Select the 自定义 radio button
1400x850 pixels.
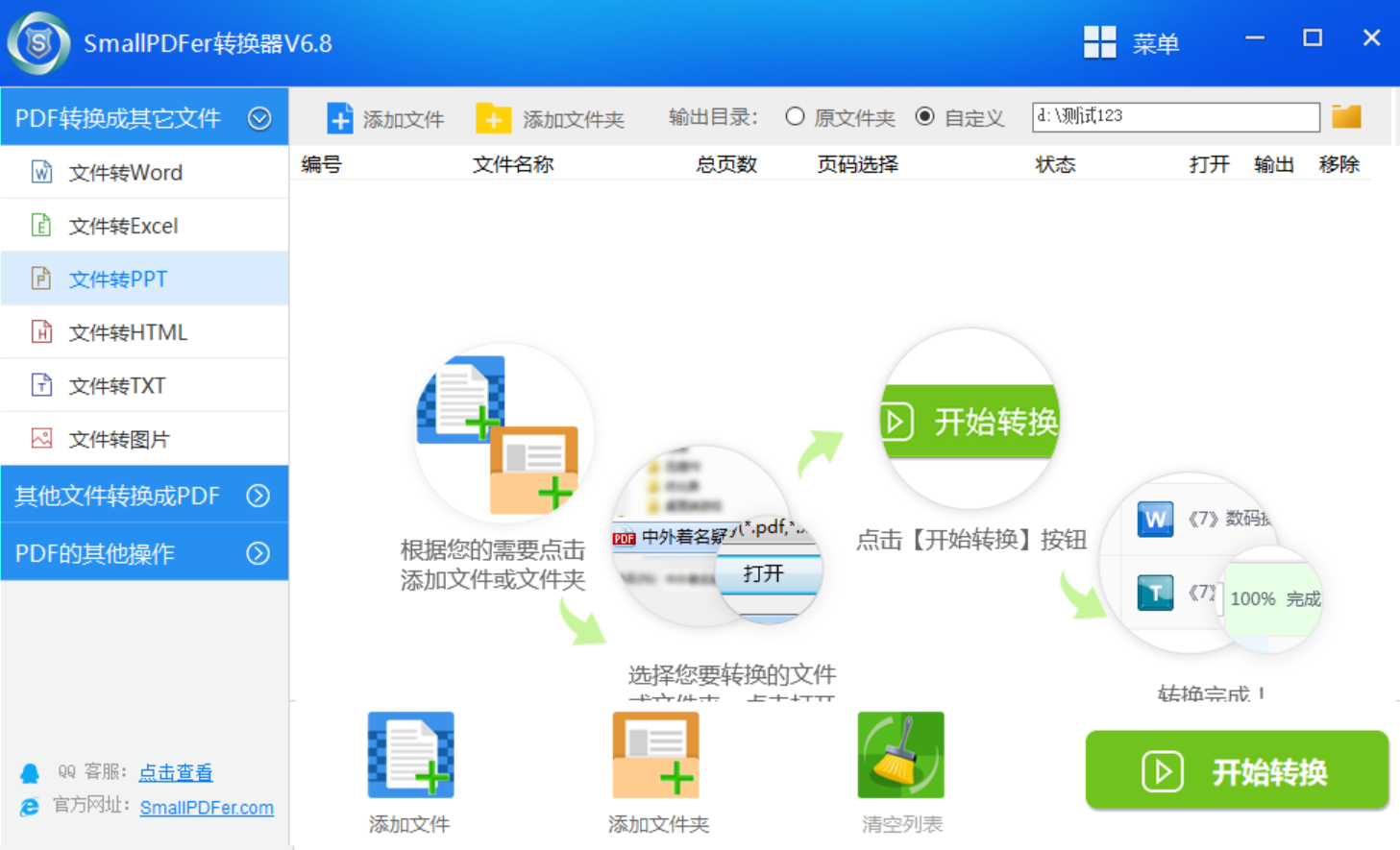pos(924,116)
